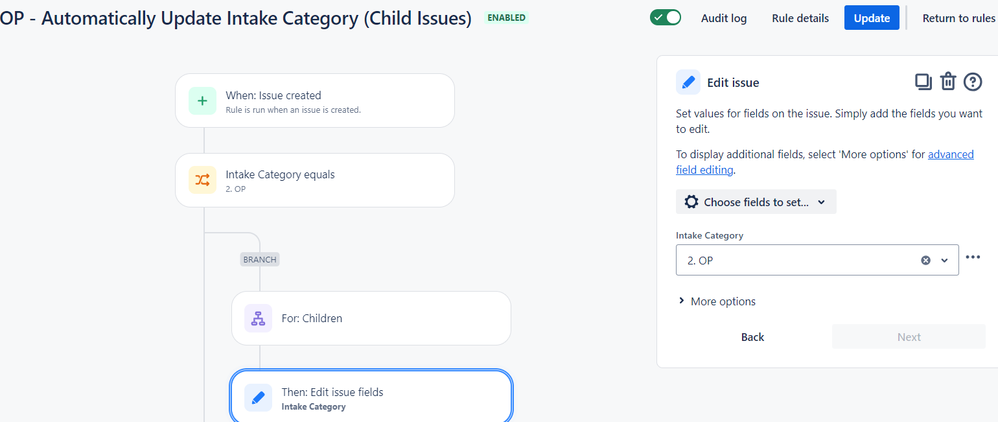Open help for Edit issue

[x=973, y=82]
